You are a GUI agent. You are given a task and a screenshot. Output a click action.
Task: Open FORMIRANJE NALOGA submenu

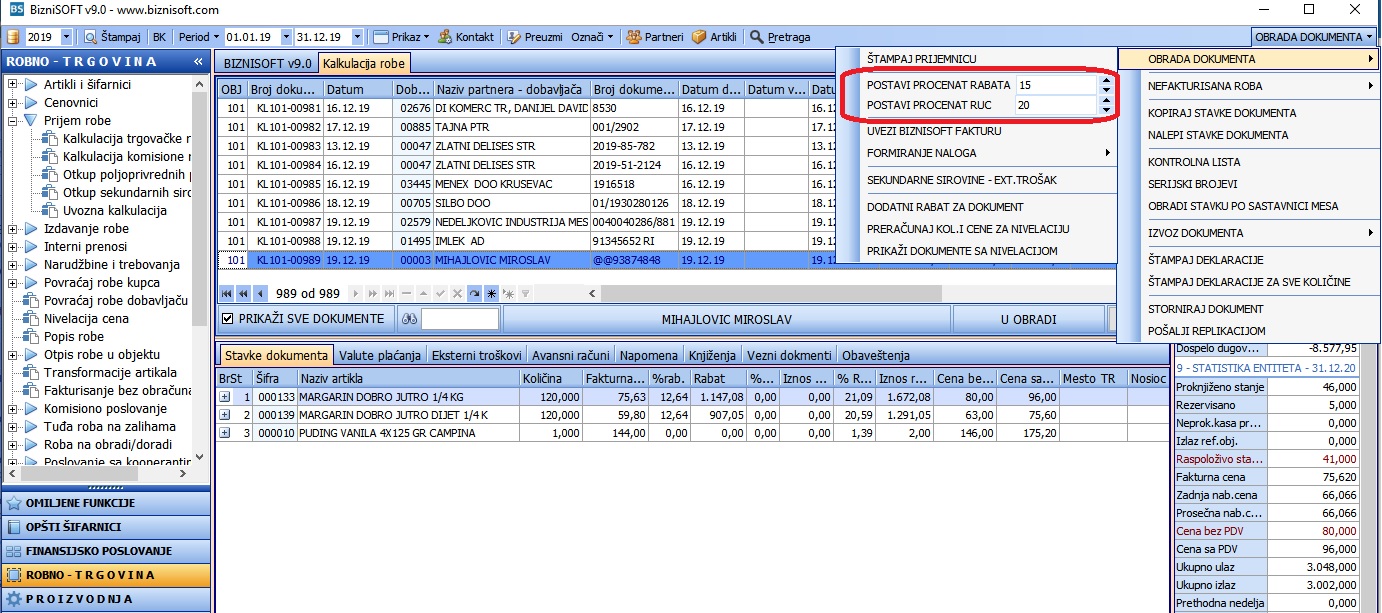tap(976, 153)
